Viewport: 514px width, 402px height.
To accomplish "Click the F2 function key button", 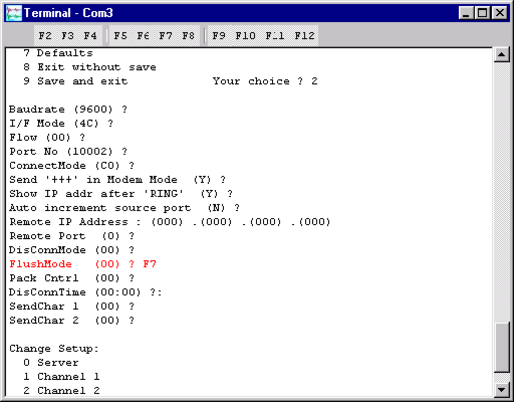I will (x=45, y=36).
